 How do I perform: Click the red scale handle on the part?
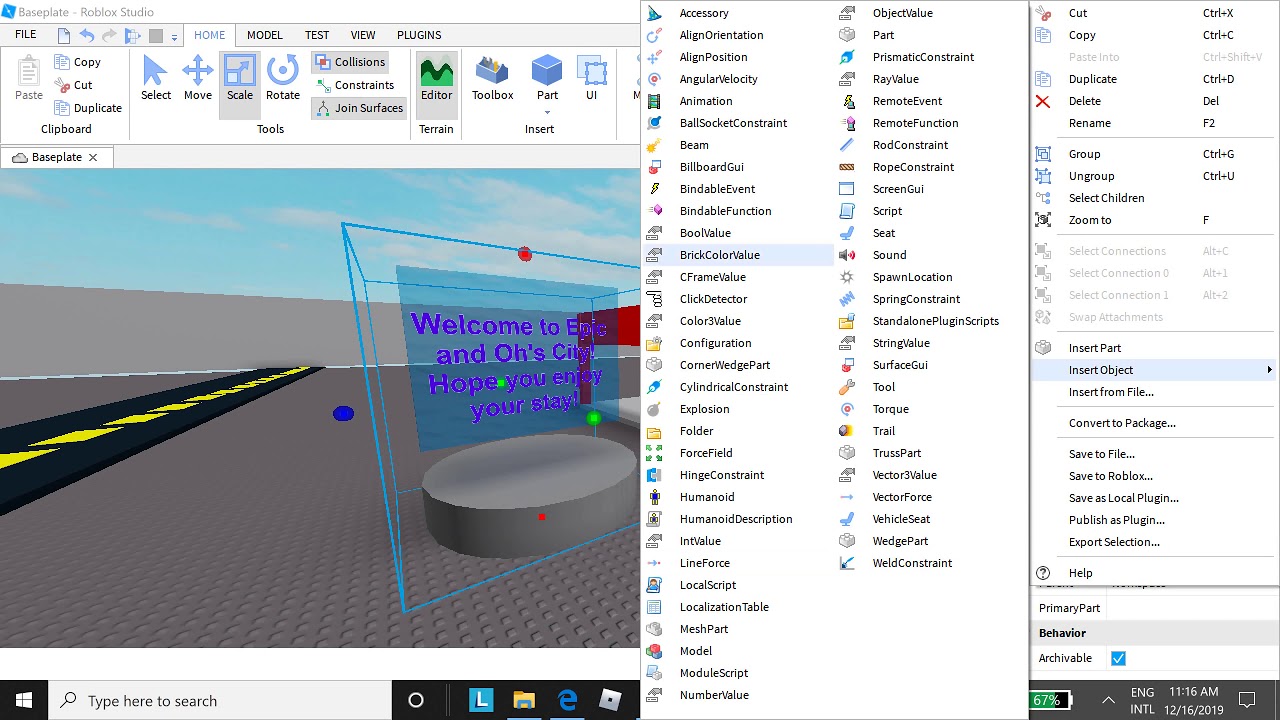[x=525, y=254]
